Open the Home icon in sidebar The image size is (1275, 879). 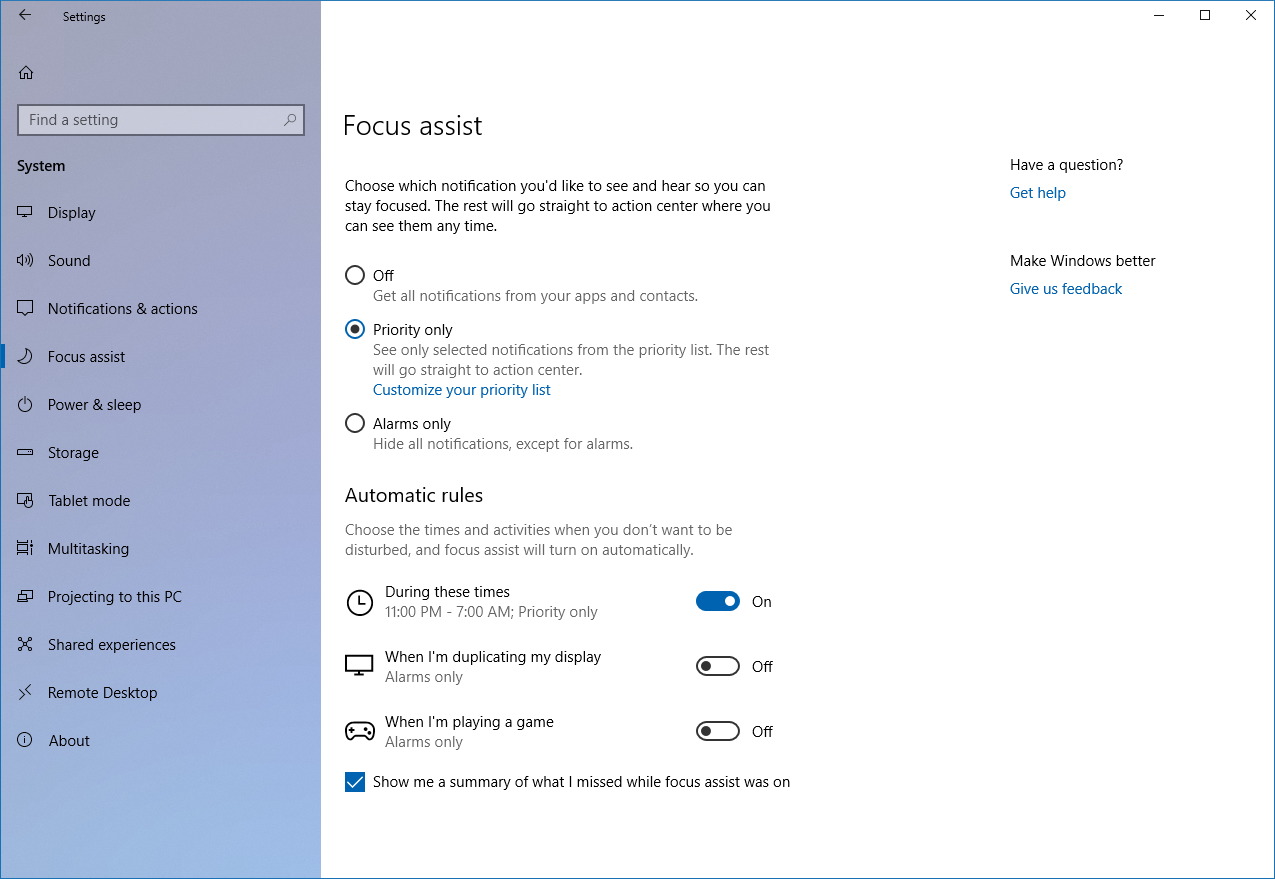click(26, 72)
